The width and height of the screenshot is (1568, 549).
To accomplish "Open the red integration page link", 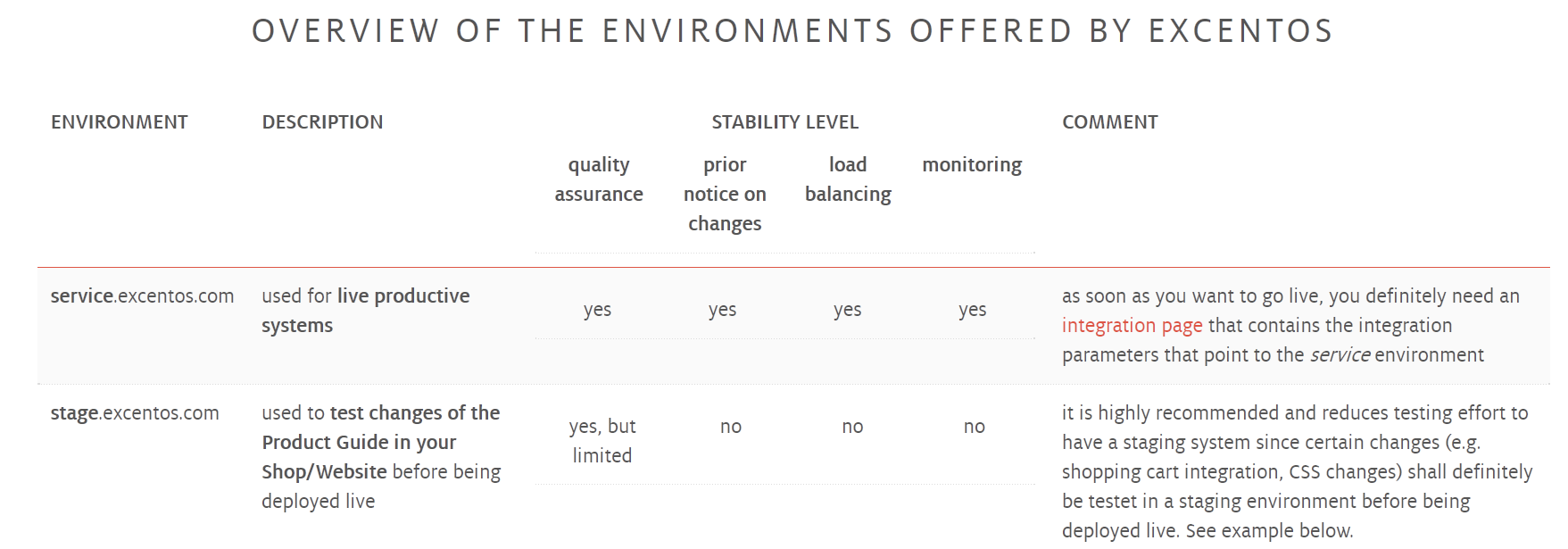I will 1132,326.
